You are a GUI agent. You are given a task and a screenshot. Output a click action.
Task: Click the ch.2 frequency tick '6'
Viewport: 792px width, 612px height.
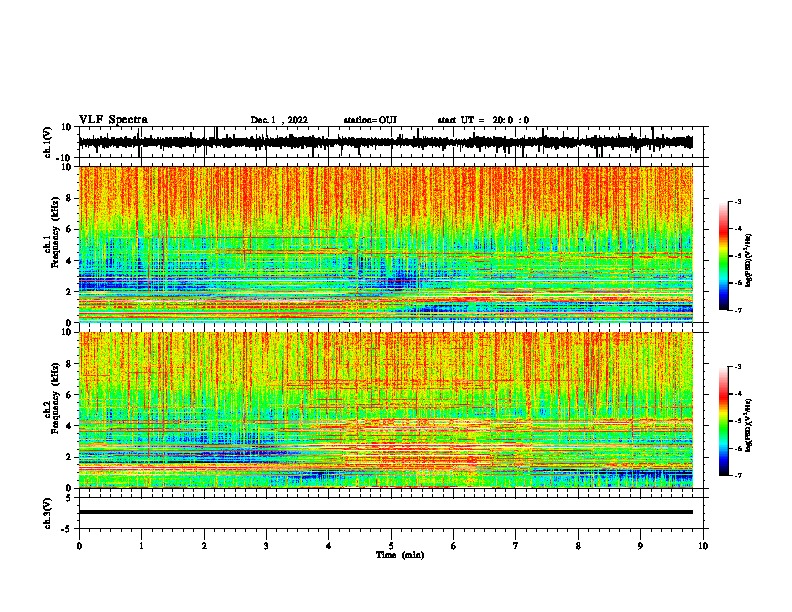69,394
